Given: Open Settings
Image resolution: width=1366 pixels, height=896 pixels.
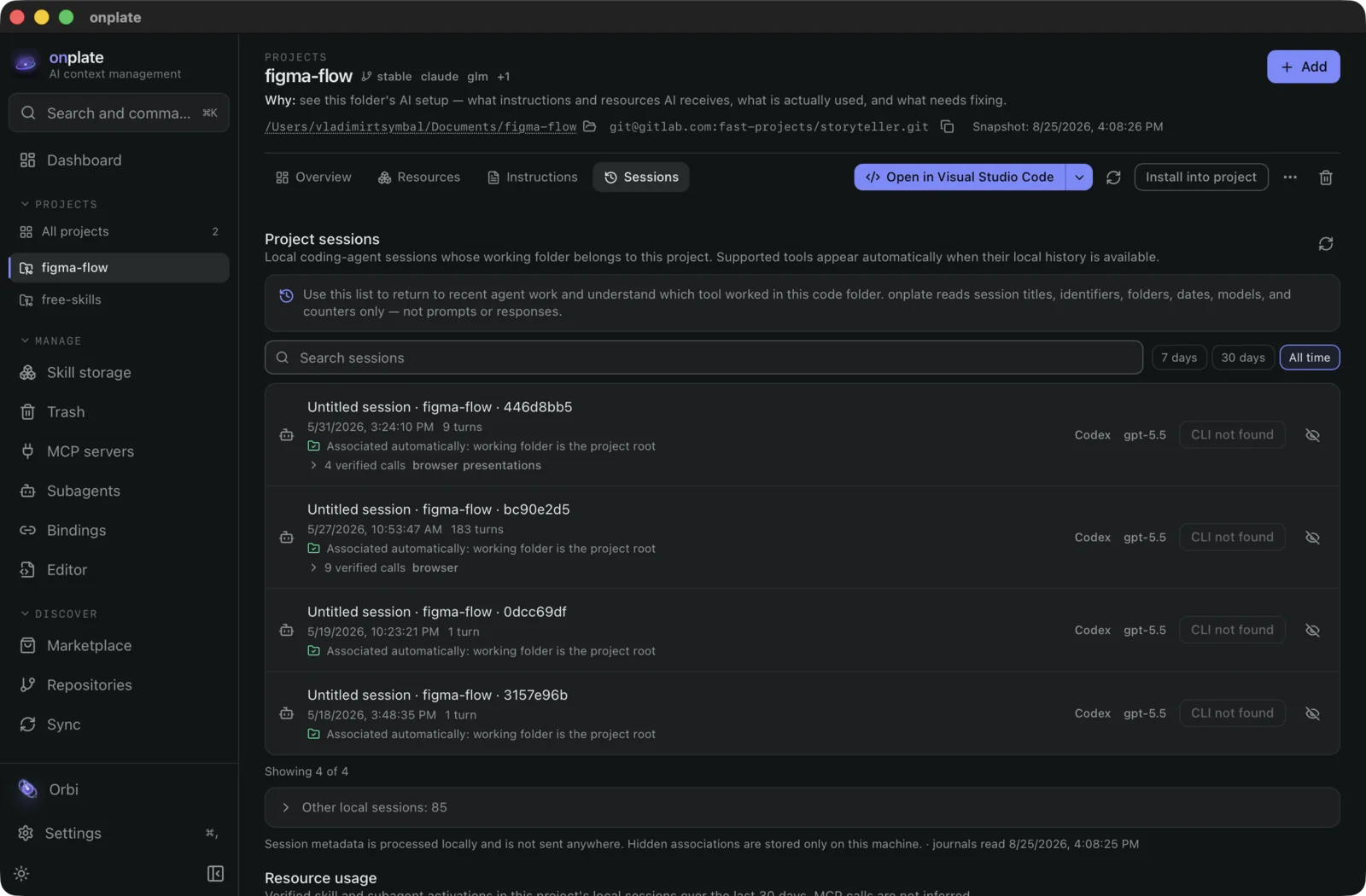Looking at the screenshot, I should (119, 834).
